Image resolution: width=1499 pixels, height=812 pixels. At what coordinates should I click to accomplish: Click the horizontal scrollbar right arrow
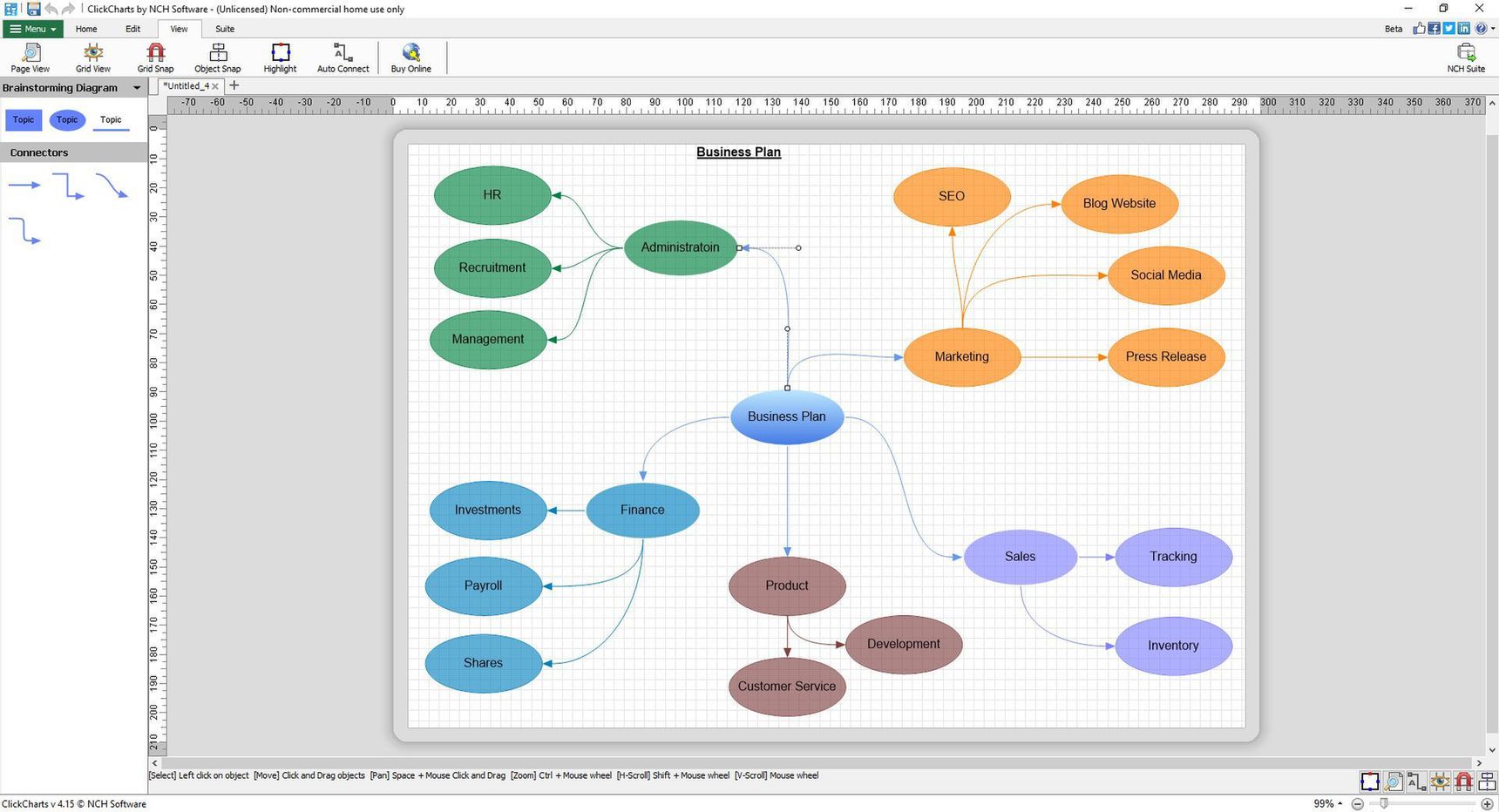coord(1479,763)
